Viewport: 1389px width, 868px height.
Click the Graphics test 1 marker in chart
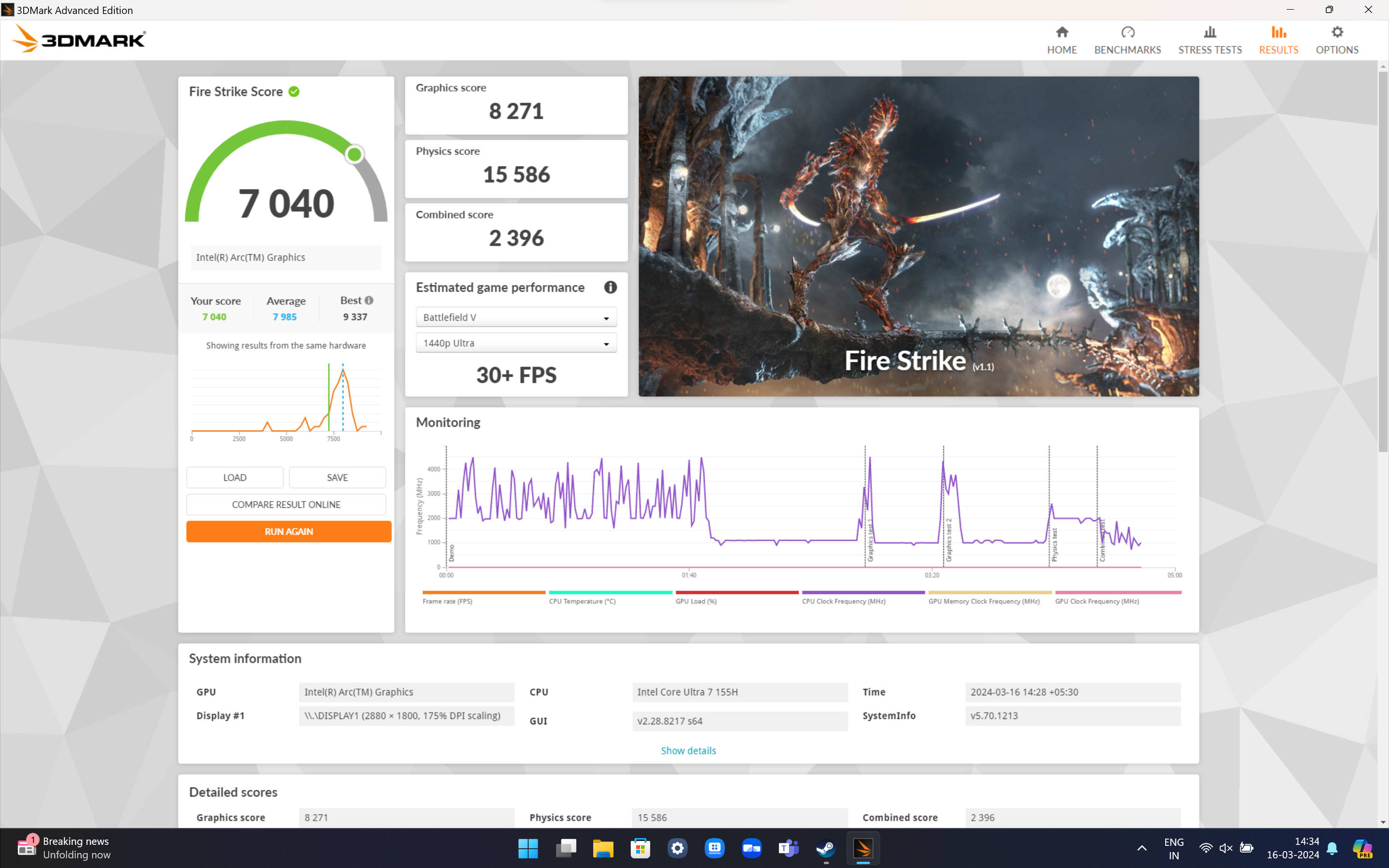tap(870, 540)
